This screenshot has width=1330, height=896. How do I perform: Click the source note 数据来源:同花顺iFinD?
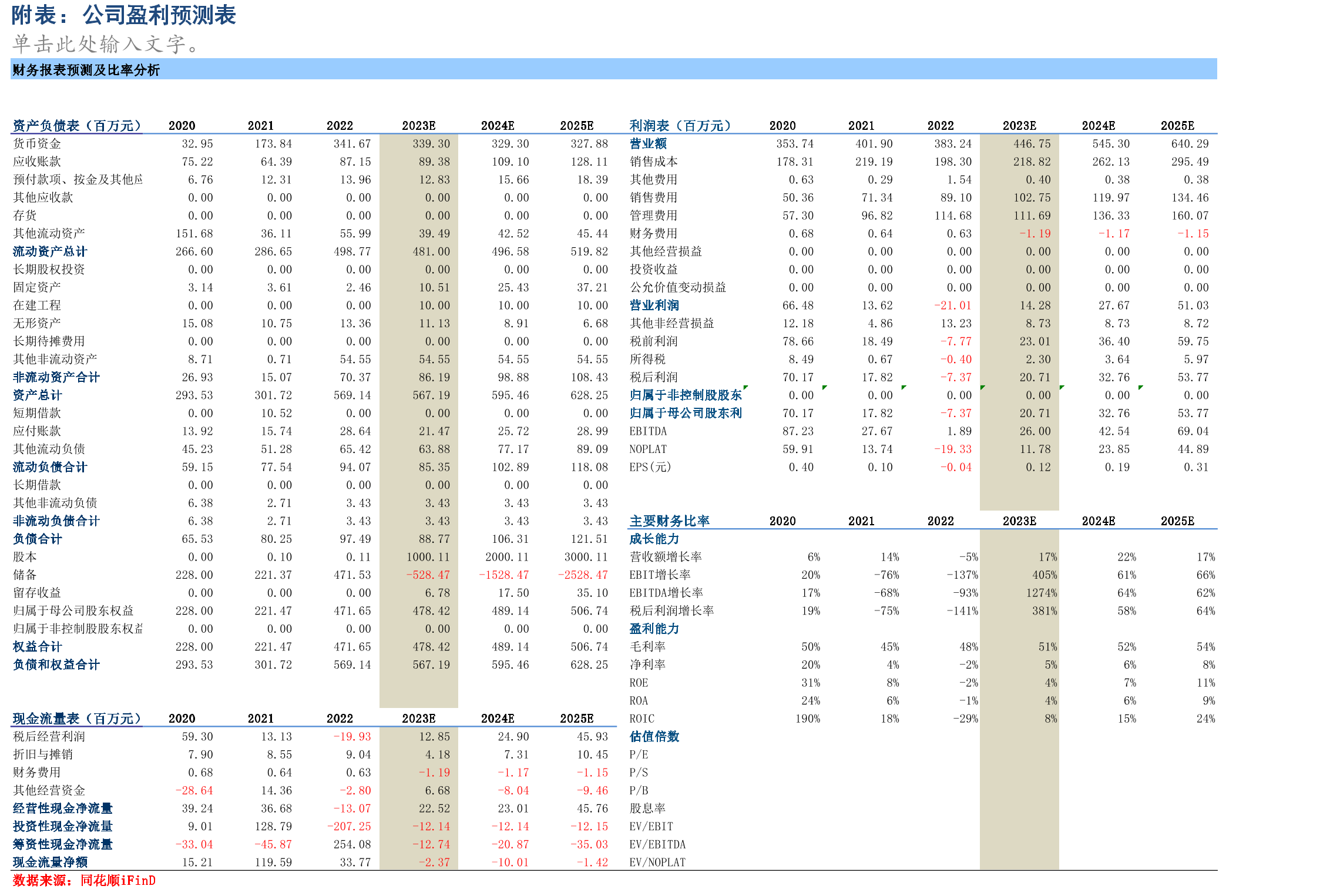point(84,880)
